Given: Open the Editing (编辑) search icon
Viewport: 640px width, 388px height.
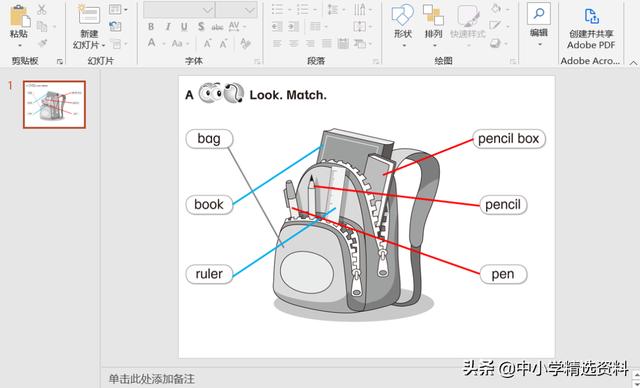Looking at the screenshot, I should point(539,14).
